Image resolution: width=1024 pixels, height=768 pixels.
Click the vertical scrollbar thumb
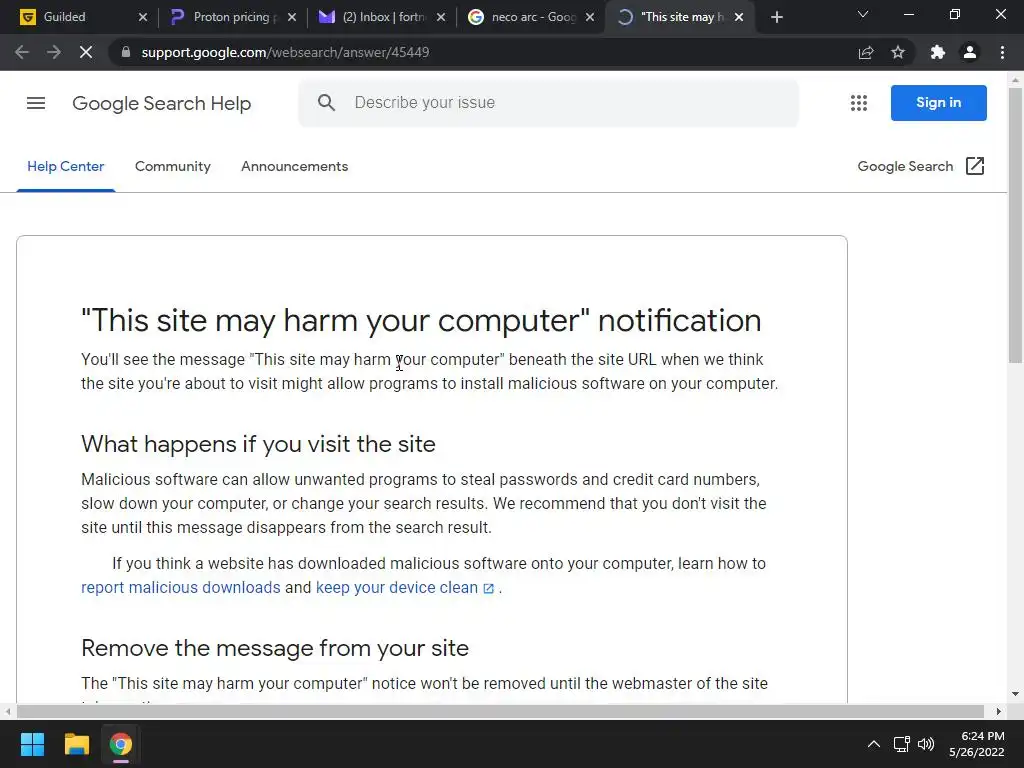1015,225
